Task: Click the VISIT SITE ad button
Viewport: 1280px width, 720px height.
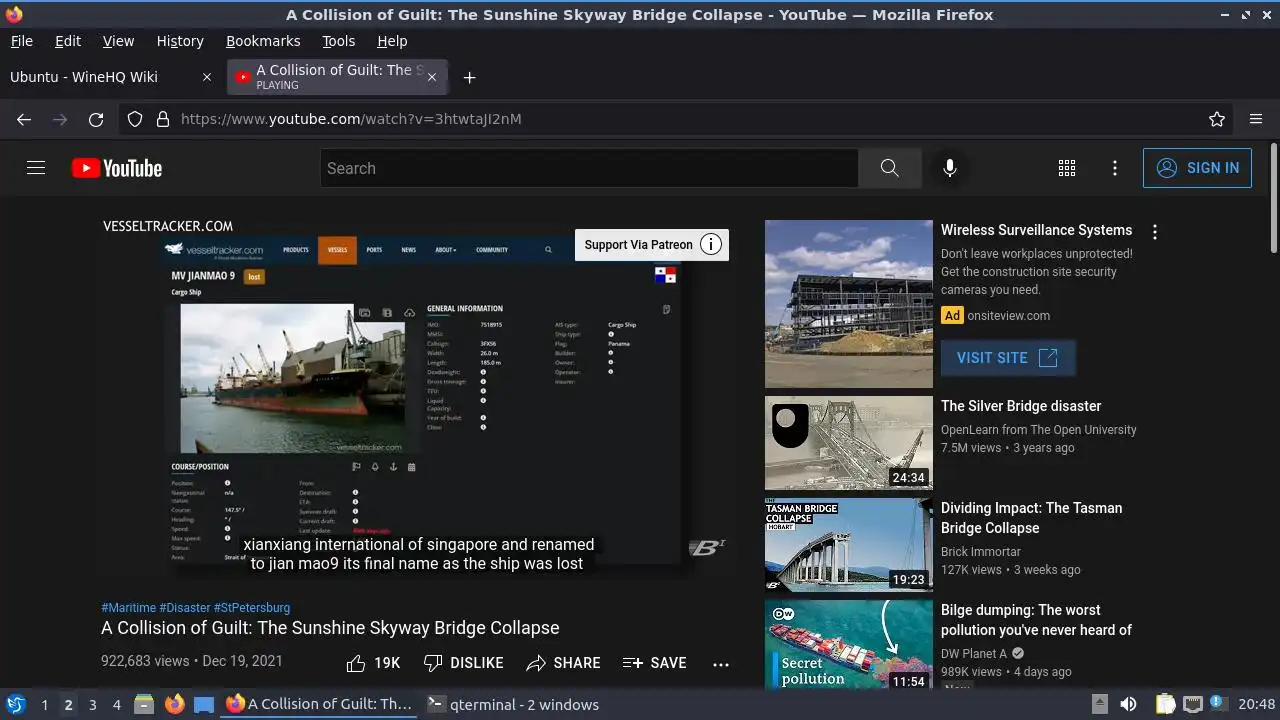Action: 1008,358
